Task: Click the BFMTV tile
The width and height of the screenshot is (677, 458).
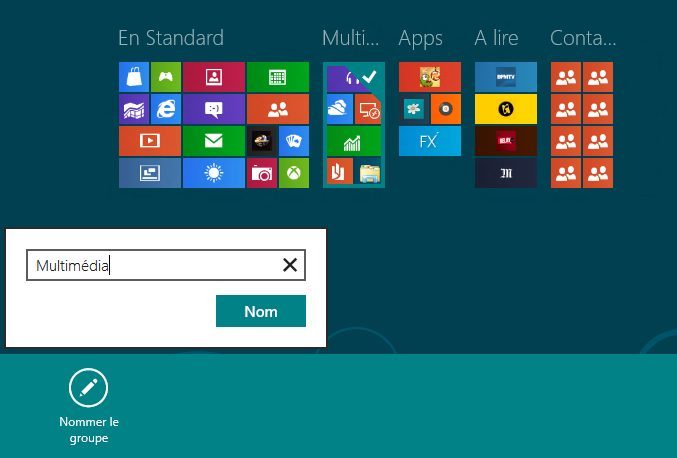Action: [505, 77]
